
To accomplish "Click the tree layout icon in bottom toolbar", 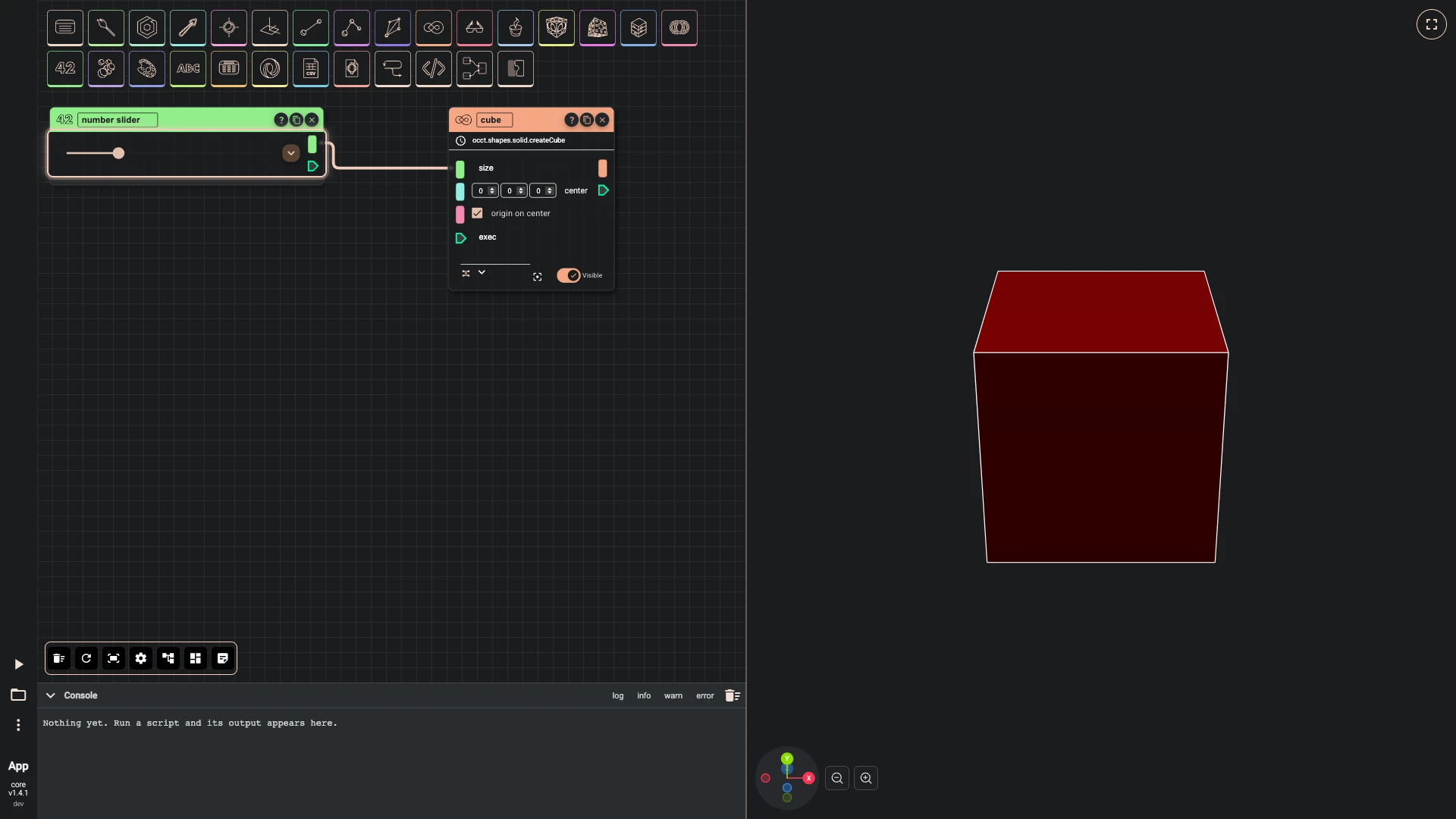I will pos(168,658).
